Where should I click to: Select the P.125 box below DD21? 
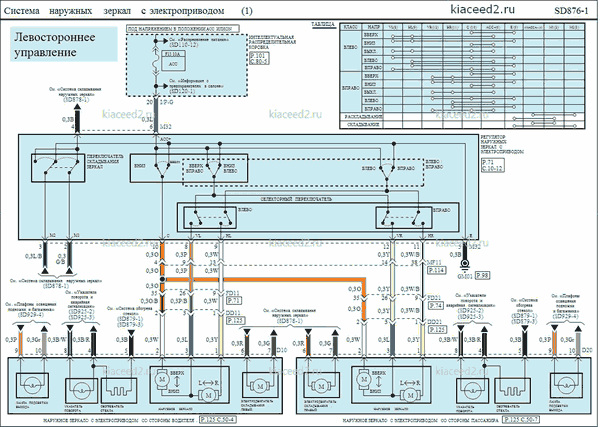pos(437,329)
